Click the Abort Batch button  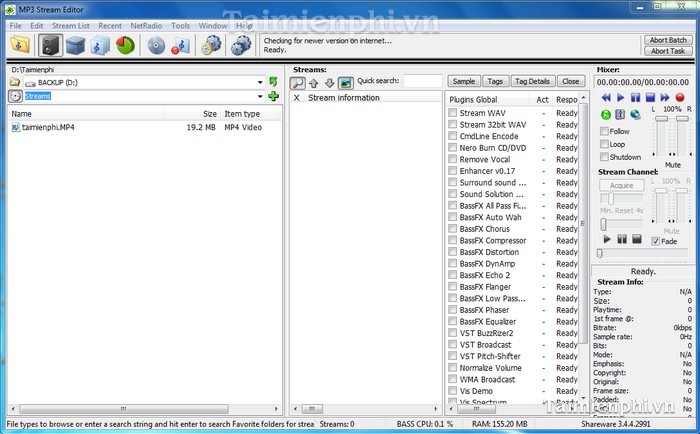pyautogui.click(x=668, y=40)
